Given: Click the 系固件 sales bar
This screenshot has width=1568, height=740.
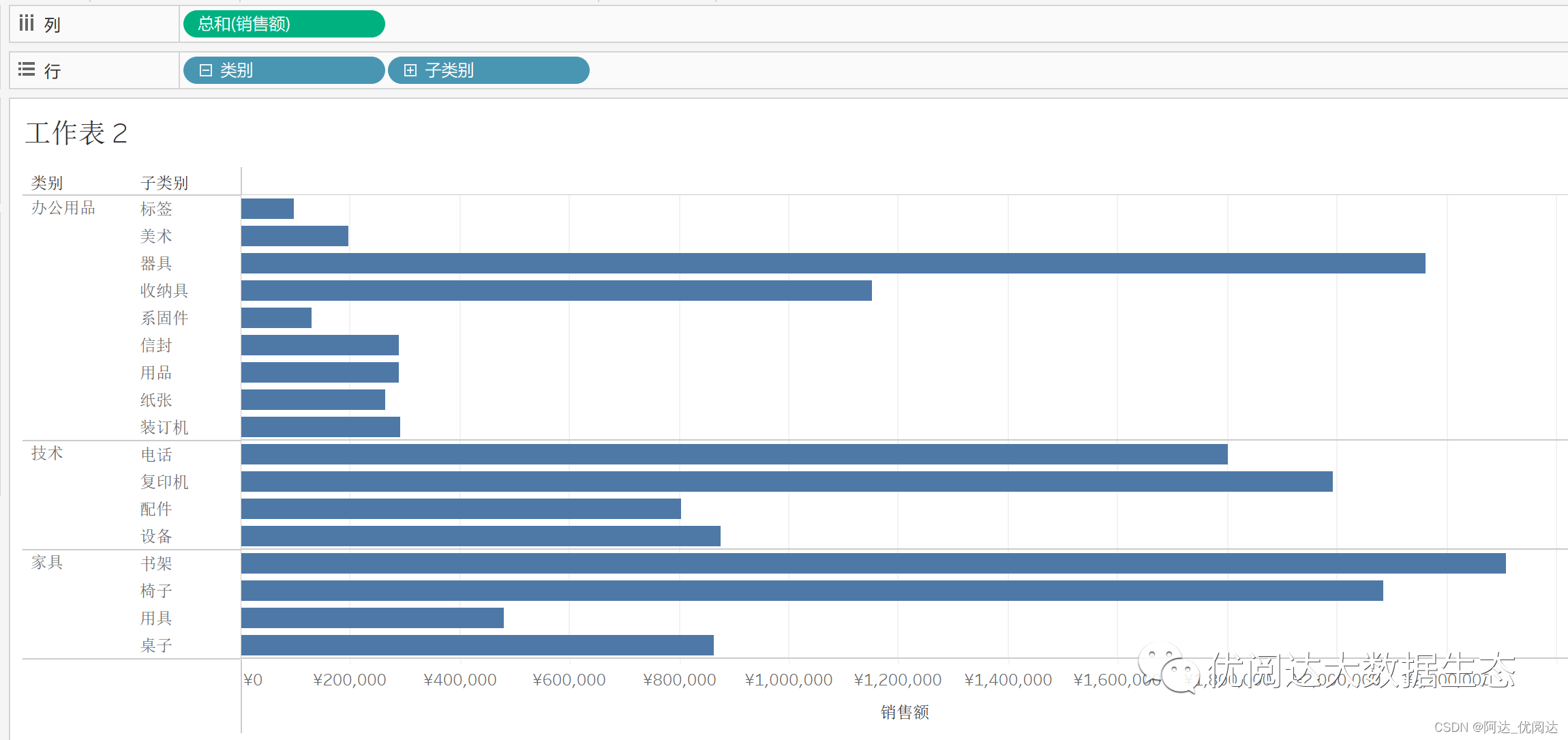Looking at the screenshot, I should click(x=276, y=318).
